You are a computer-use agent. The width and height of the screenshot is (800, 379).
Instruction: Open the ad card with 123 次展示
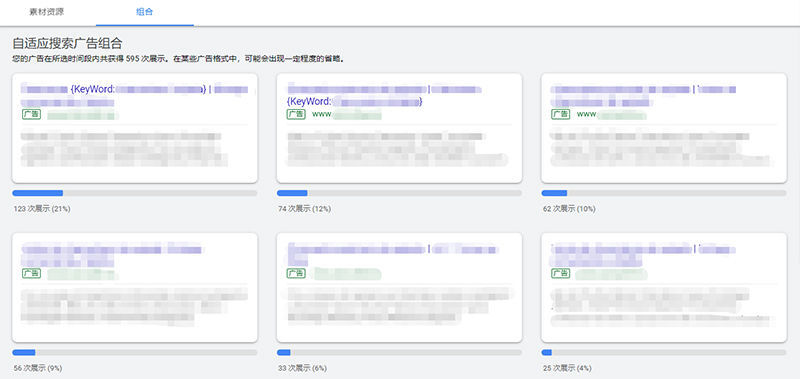pos(135,128)
